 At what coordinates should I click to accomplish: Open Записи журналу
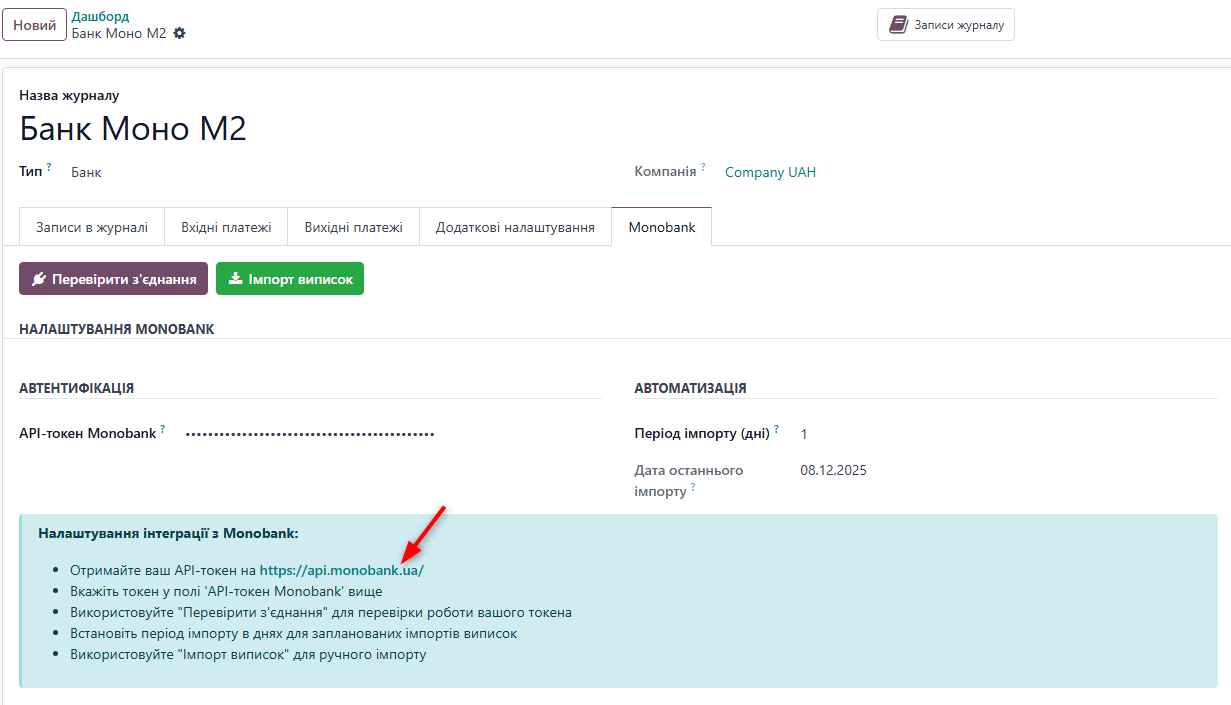[945, 24]
